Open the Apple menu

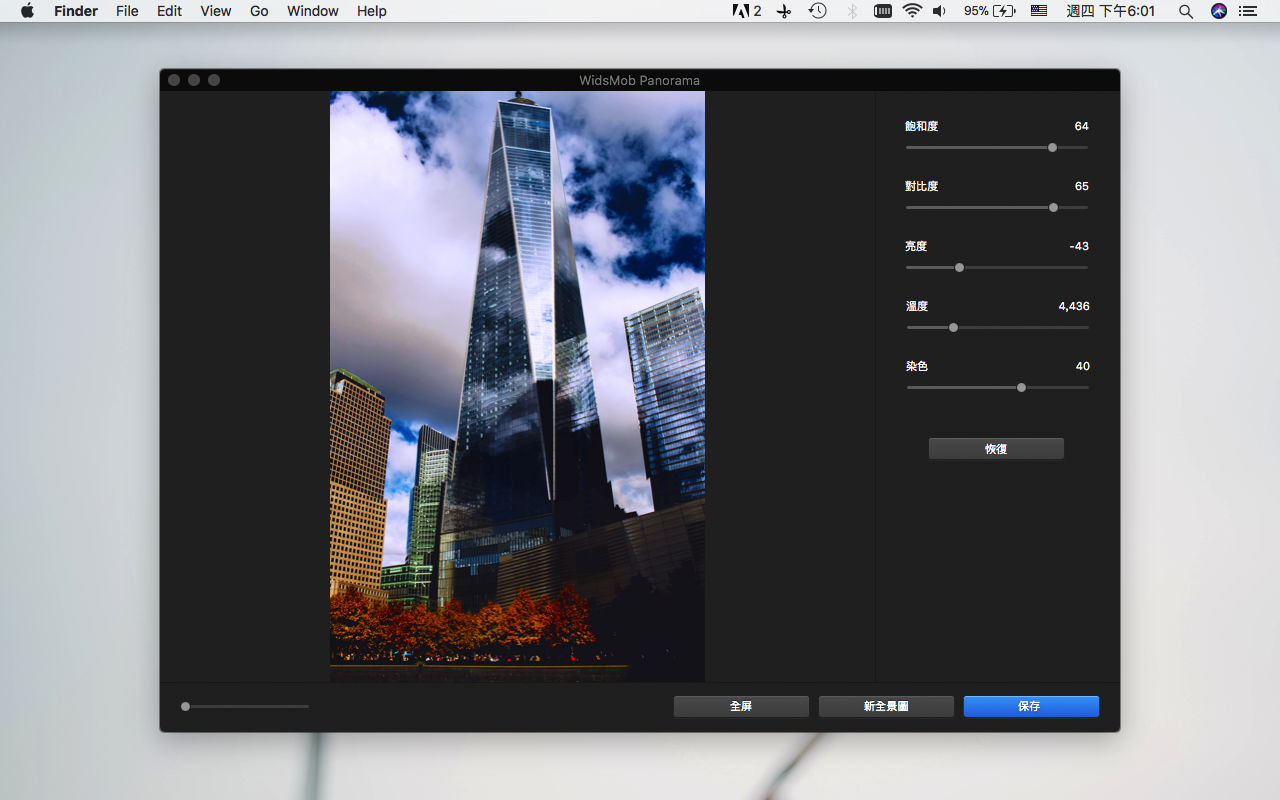(27, 11)
